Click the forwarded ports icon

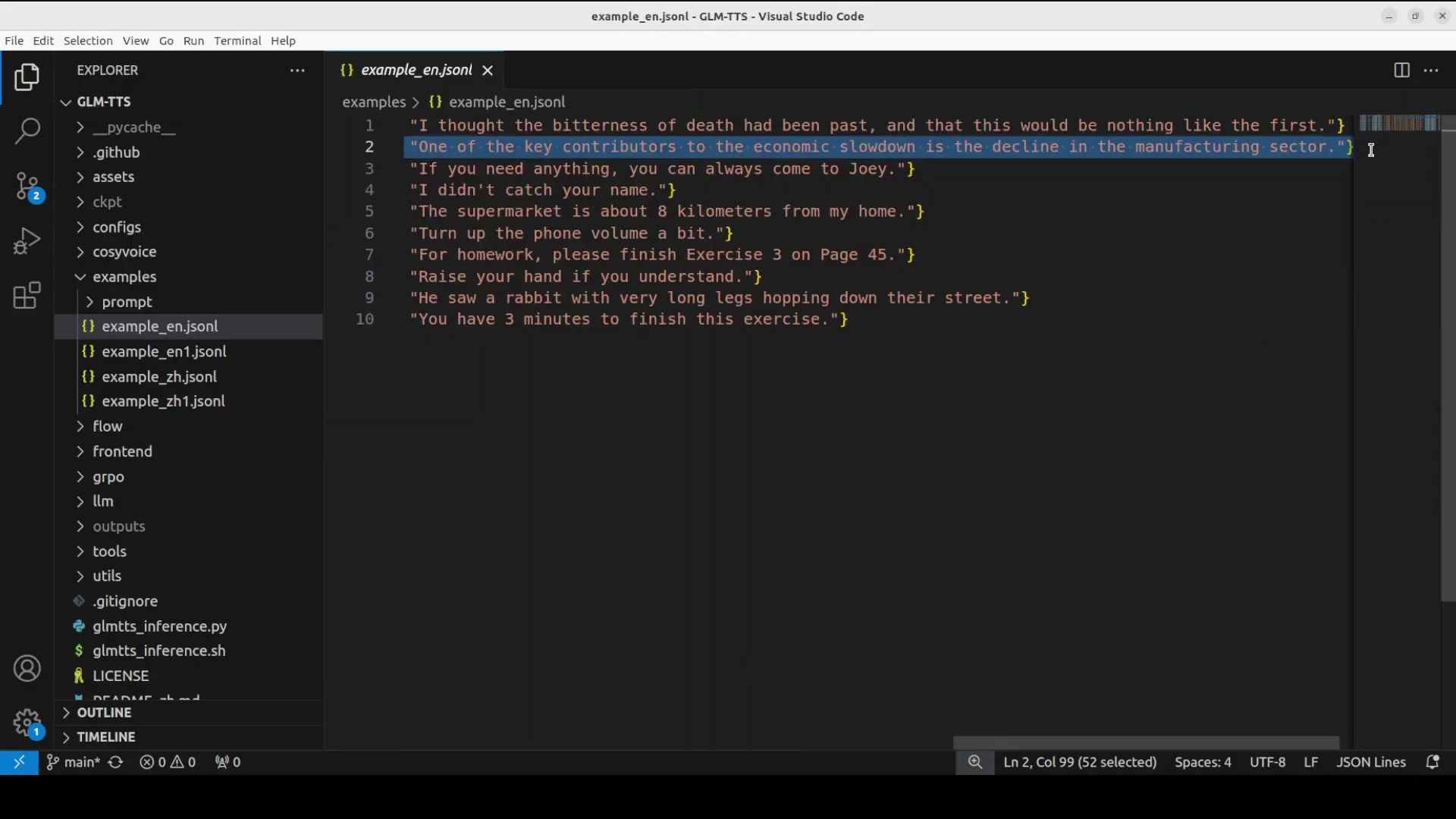pyautogui.click(x=227, y=762)
